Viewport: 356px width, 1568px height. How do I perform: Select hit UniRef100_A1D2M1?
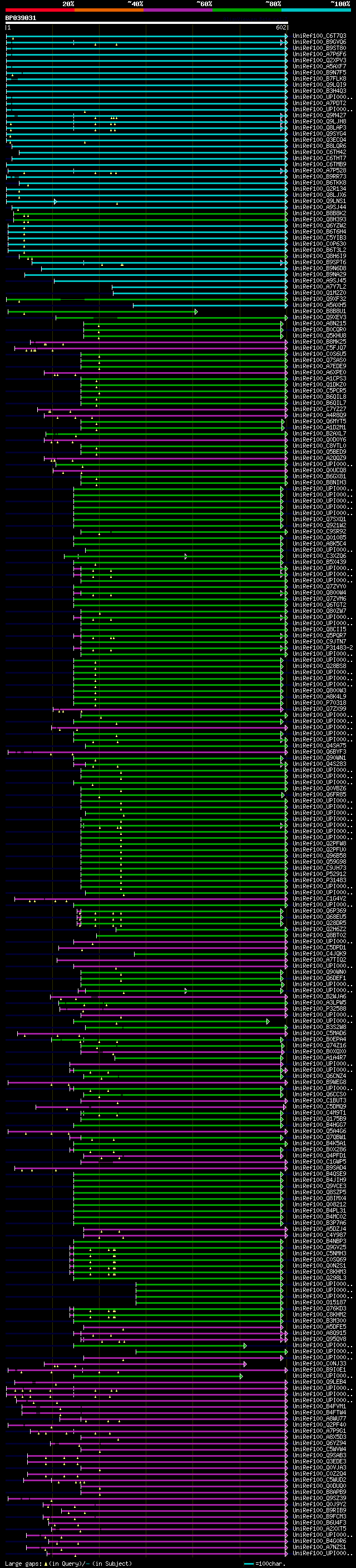point(319,427)
